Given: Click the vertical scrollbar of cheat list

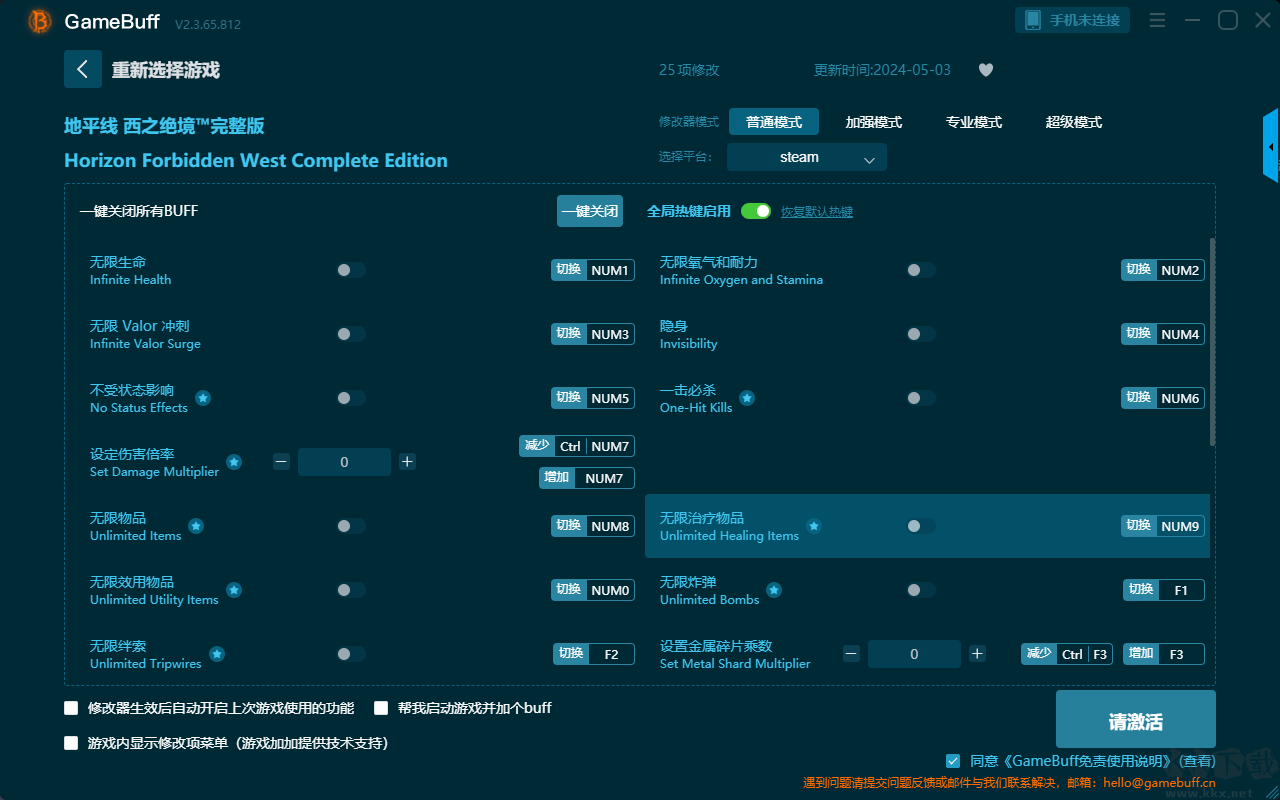Looking at the screenshot, I should point(1213,341).
